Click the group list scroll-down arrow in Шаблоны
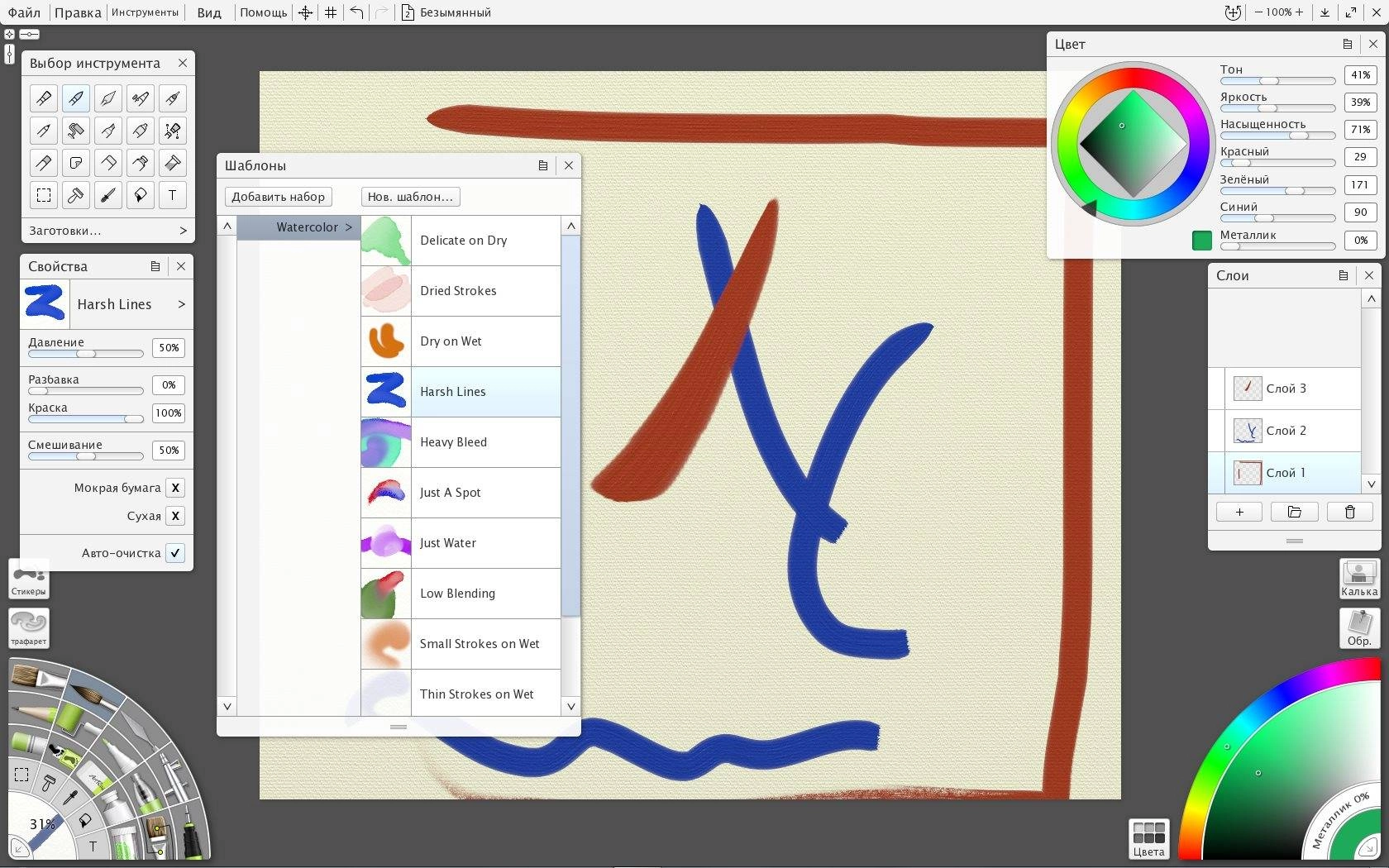The height and width of the screenshot is (868, 1389). pos(227,706)
